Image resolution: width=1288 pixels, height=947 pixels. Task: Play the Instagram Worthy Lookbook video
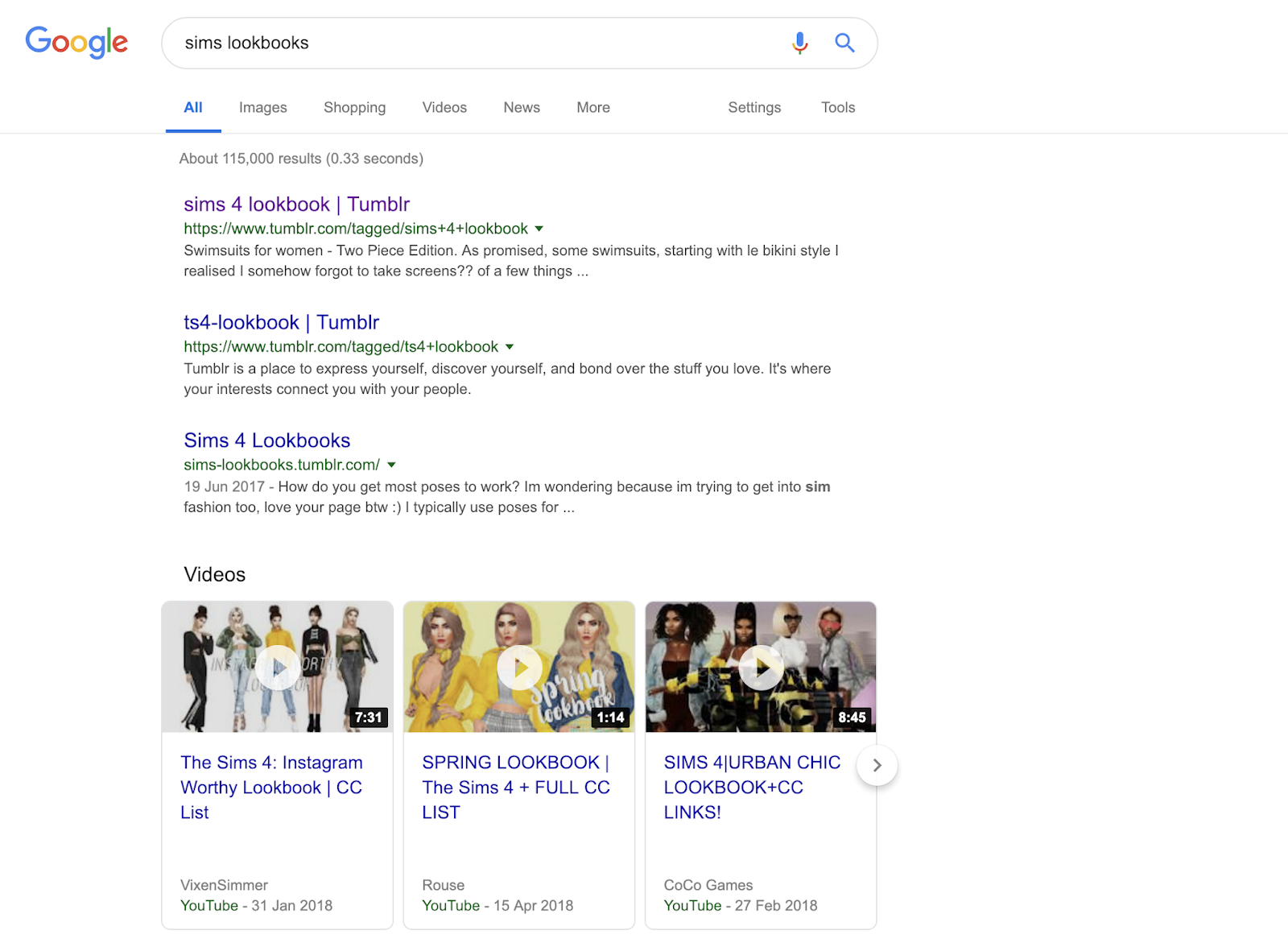tap(278, 667)
